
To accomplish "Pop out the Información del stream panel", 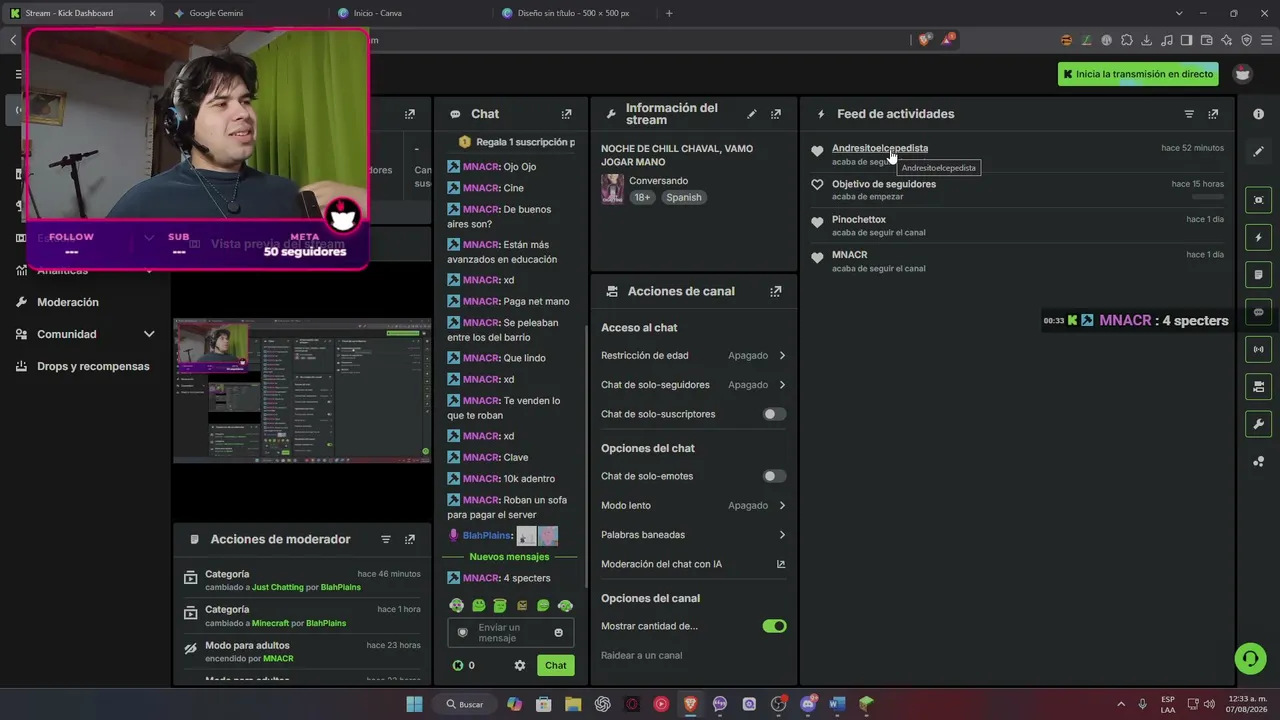I will [x=776, y=114].
